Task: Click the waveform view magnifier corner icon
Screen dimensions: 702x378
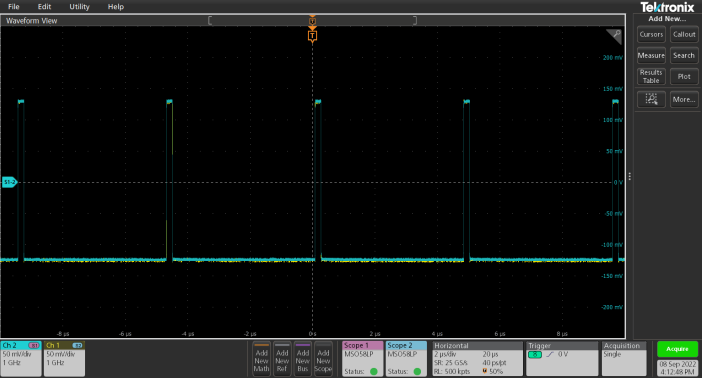Action: tap(615, 36)
